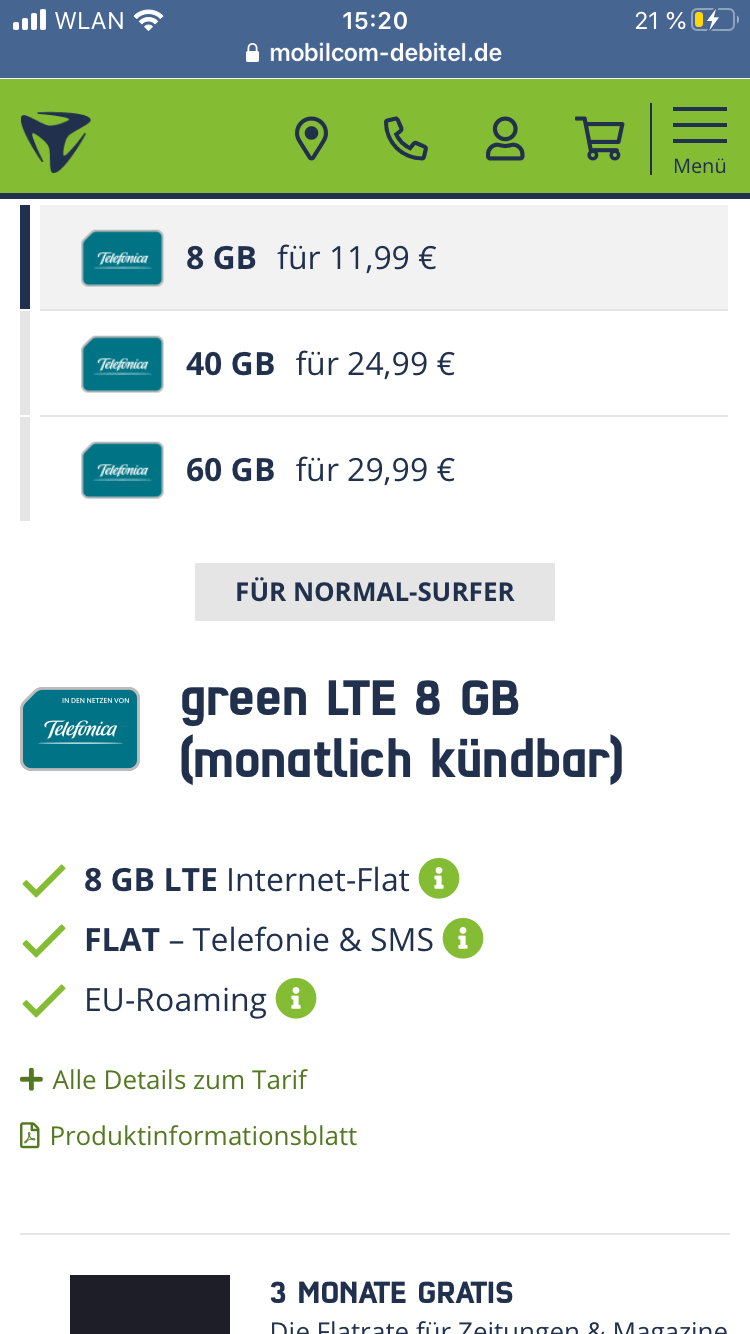Open the shopping cart icon
This screenshot has width=750, height=1334.
(600, 139)
